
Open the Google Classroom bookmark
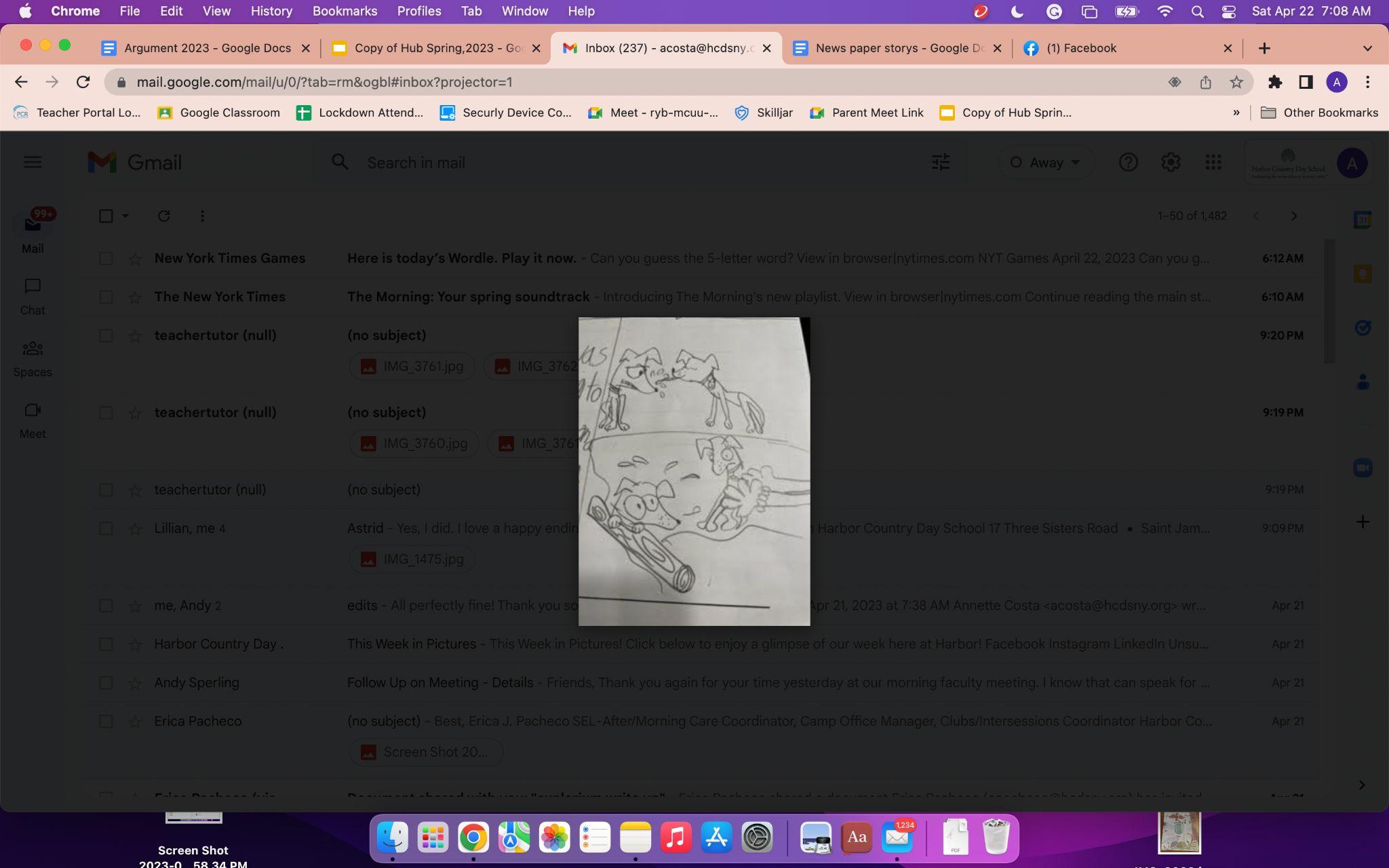coord(219,113)
